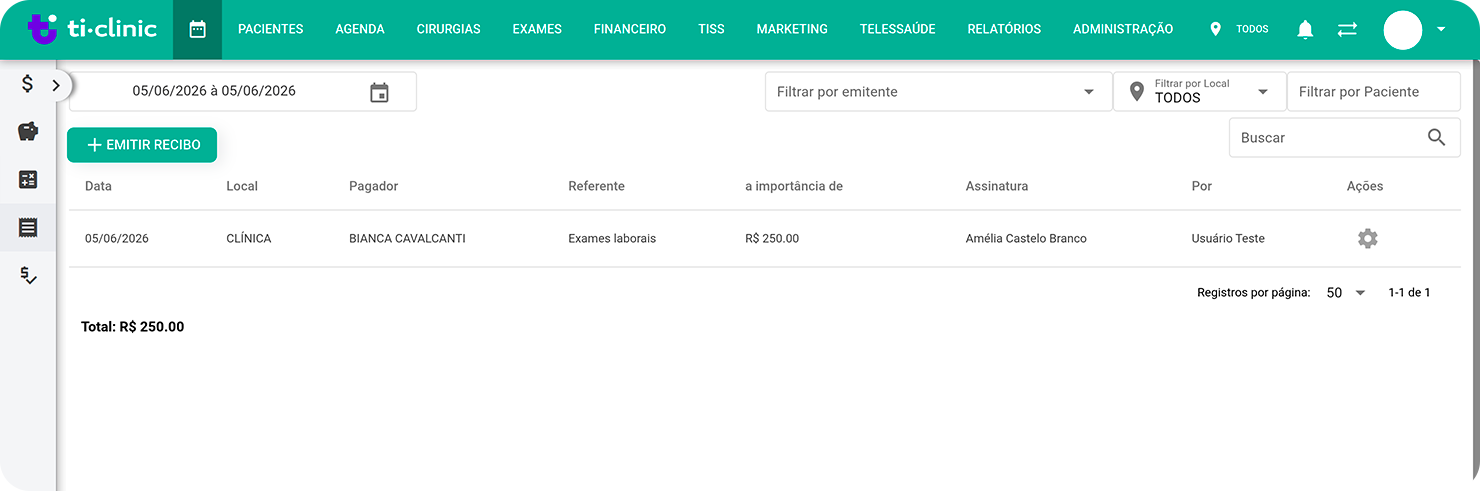This screenshot has height=491, width=1480.
Task: Open the calendar icon in top navigation
Action: pyautogui.click(x=197, y=29)
